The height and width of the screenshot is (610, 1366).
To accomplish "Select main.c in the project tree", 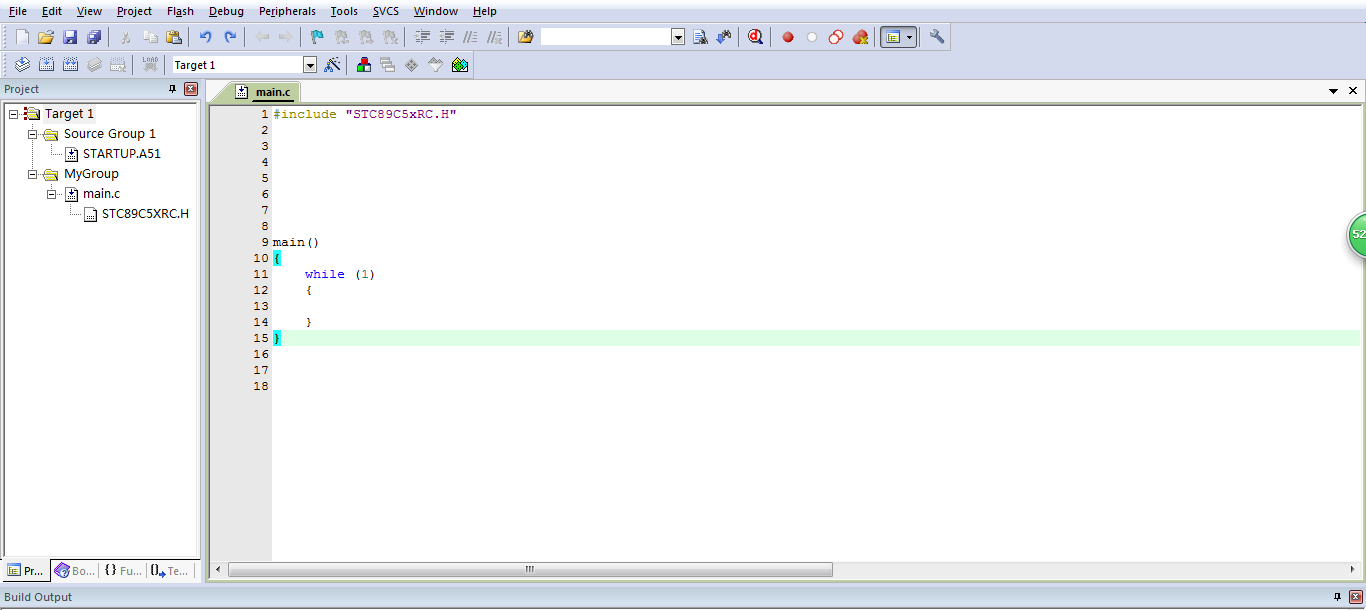I will tap(101, 194).
